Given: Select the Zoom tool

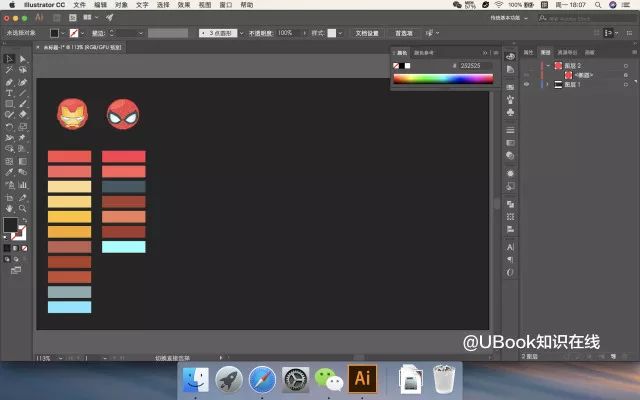Looking at the screenshot, I should point(23,209).
